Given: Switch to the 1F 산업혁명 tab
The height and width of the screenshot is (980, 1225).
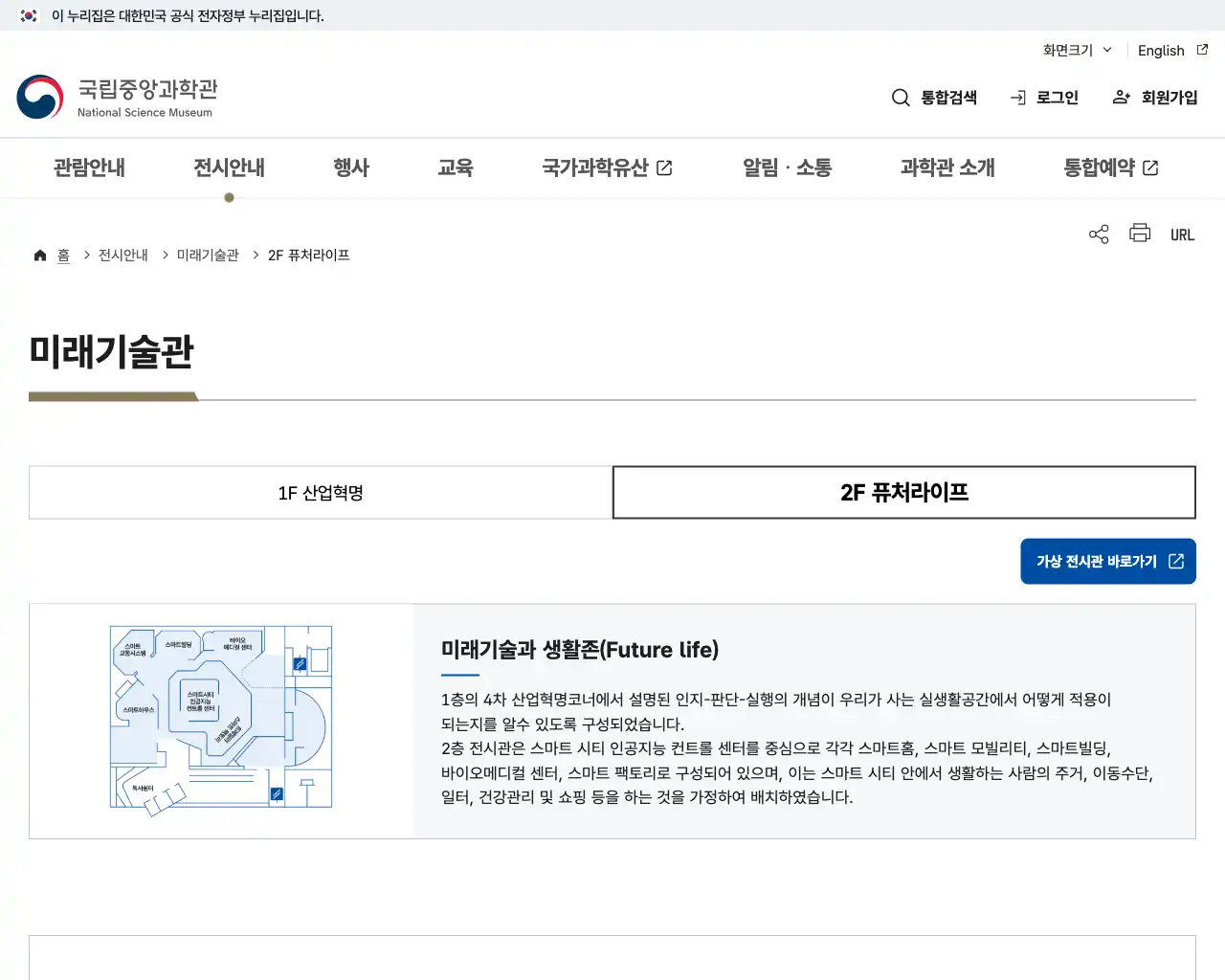Looking at the screenshot, I should 321,492.
